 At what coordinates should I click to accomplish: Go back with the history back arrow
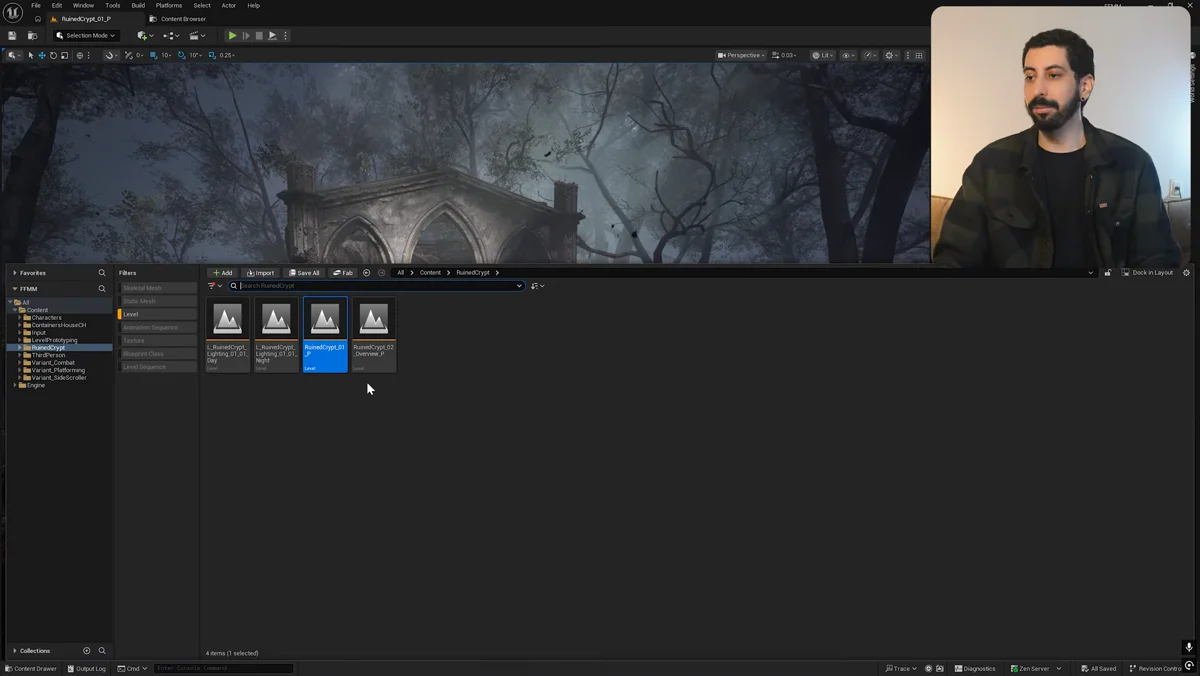point(367,272)
